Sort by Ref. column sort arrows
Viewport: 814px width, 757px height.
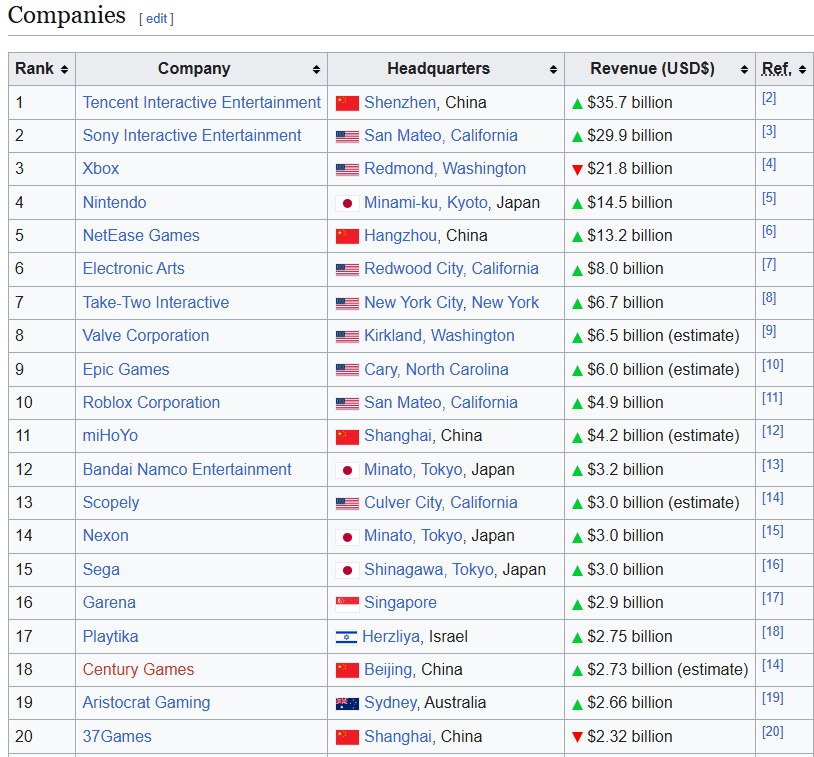[803, 70]
